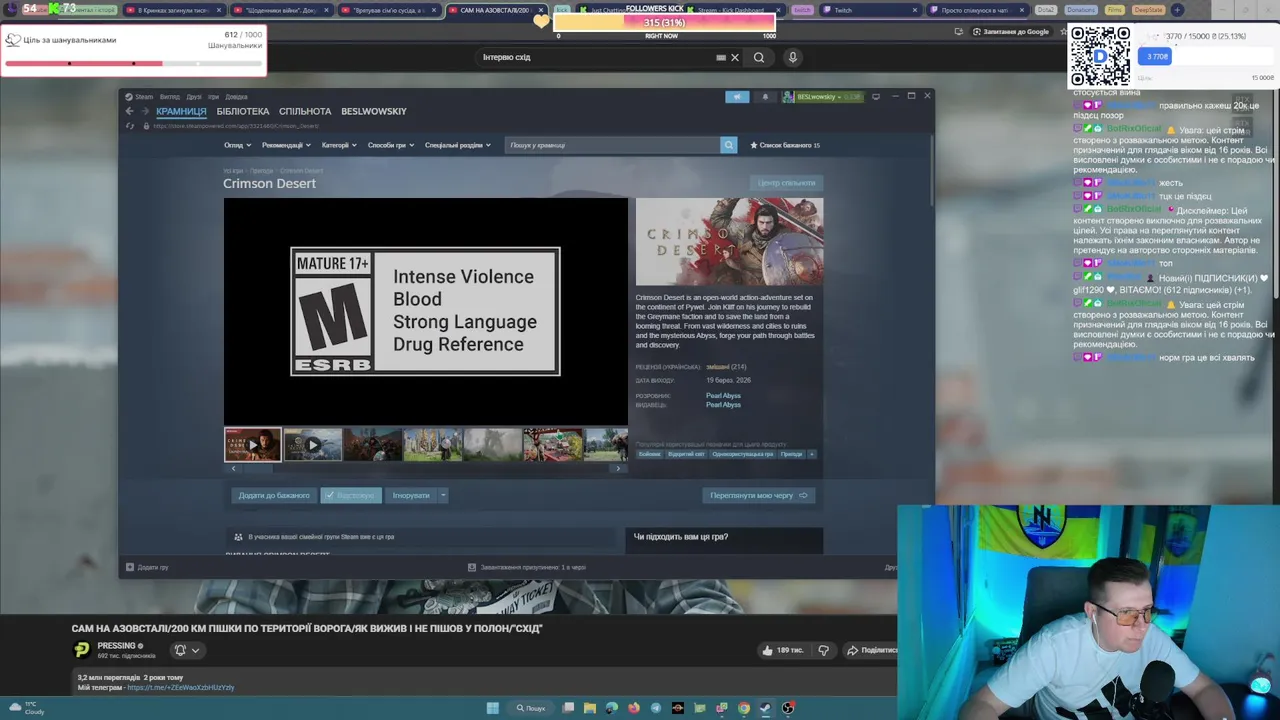Open the Друзі menu

(x=194, y=97)
